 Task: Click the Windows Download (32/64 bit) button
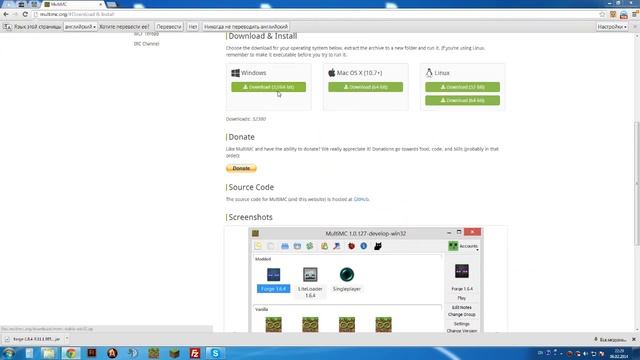(269, 87)
